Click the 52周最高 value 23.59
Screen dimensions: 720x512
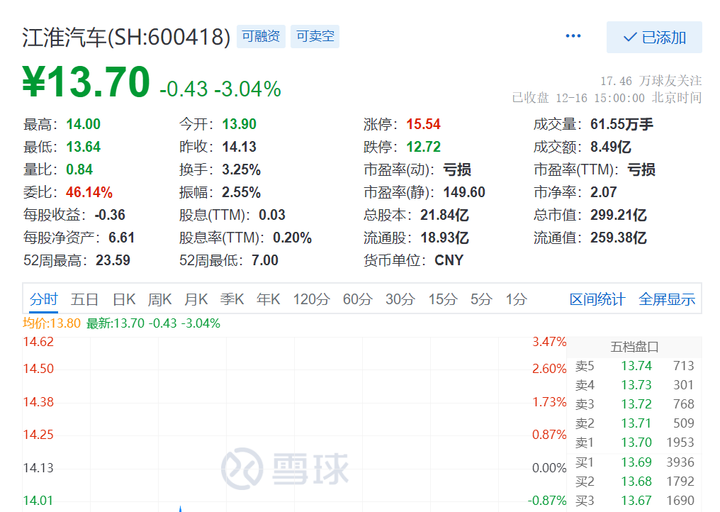pyautogui.click(x=113, y=260)
